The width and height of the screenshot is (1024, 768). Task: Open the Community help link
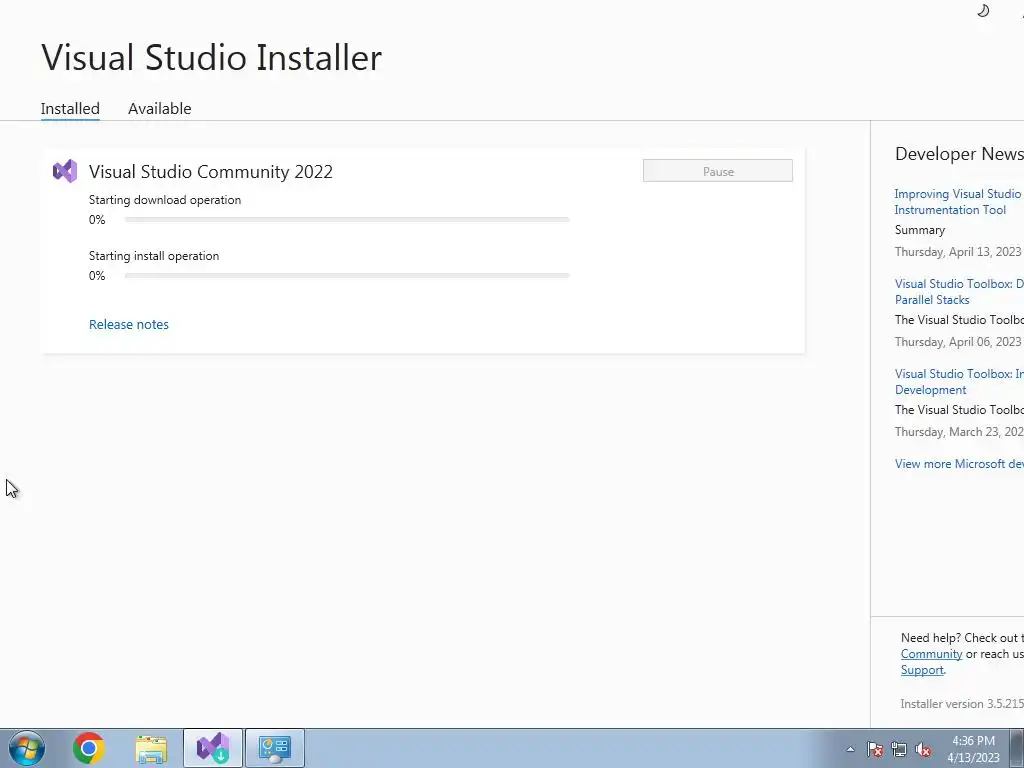pyautogui.click(x=931, y=654)
